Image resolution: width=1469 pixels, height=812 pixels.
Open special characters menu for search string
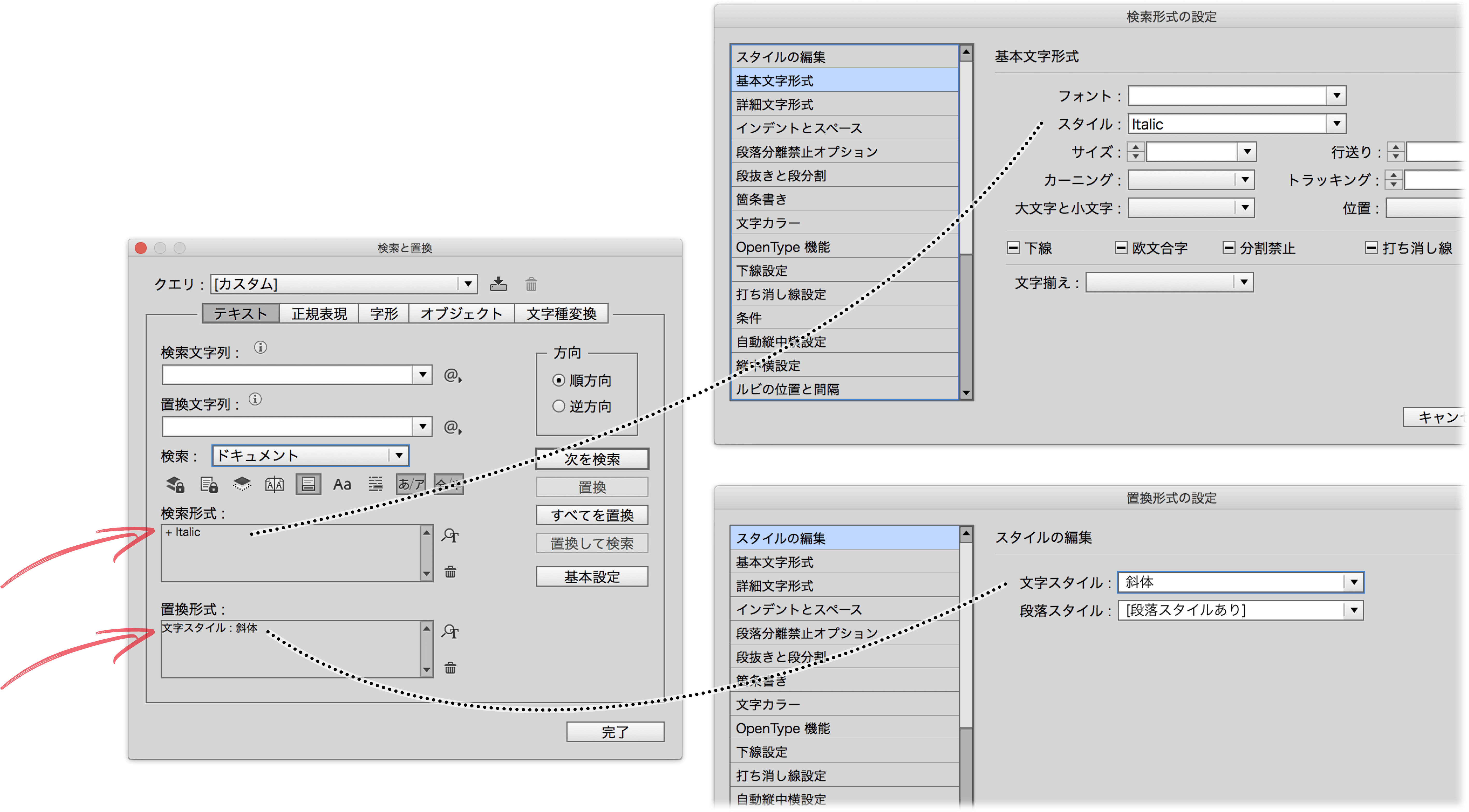point(453,376)
